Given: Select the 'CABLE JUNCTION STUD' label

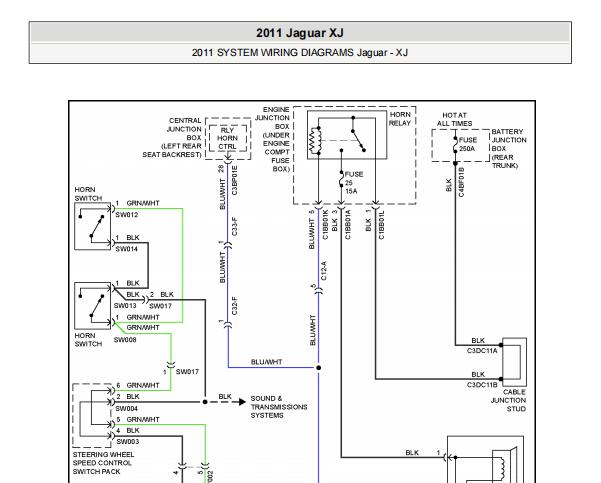Looking at the screenshot, I should [x=509, y=400].
